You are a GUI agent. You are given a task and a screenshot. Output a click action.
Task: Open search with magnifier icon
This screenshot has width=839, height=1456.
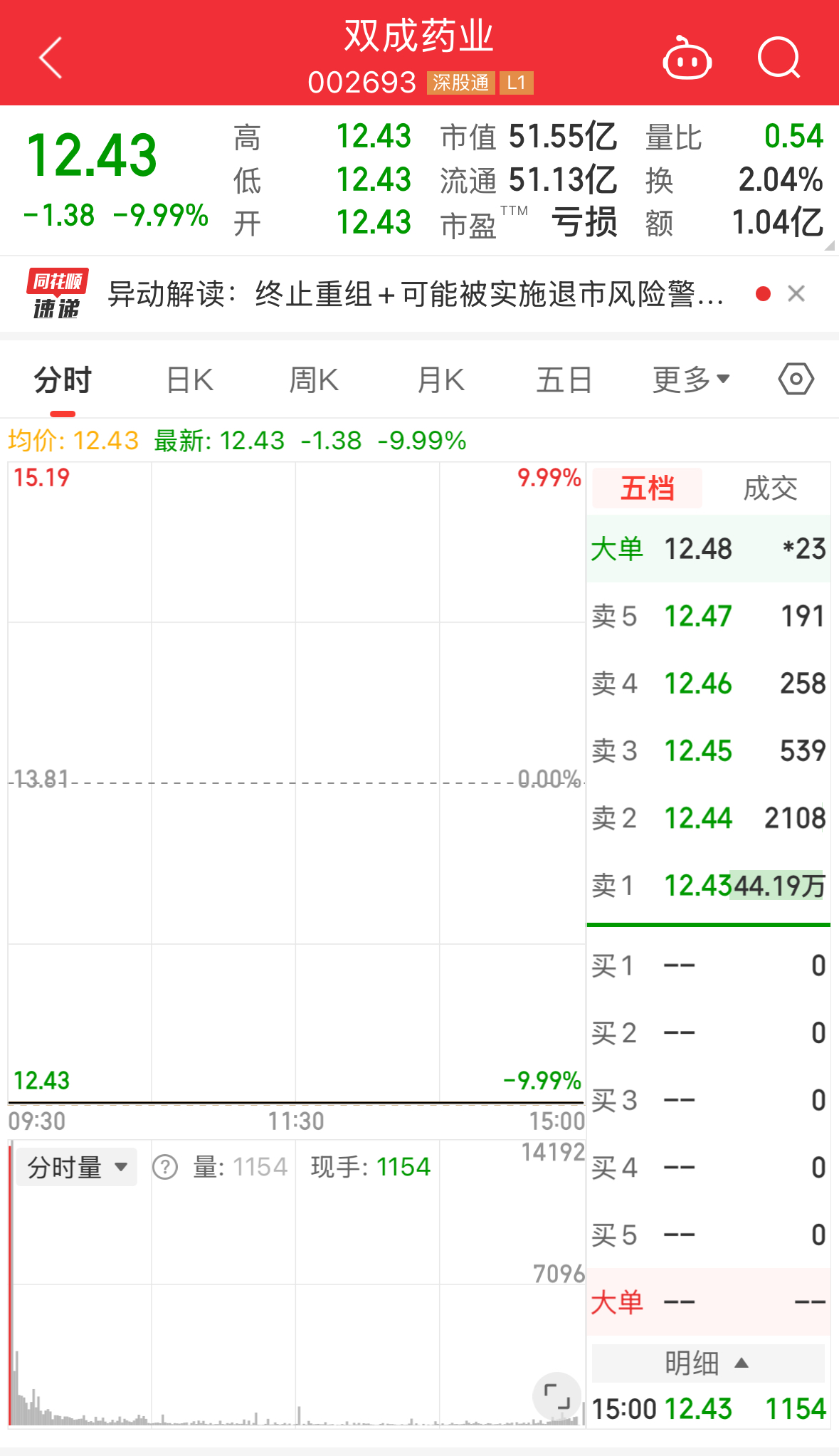click(x=779, y=58)
